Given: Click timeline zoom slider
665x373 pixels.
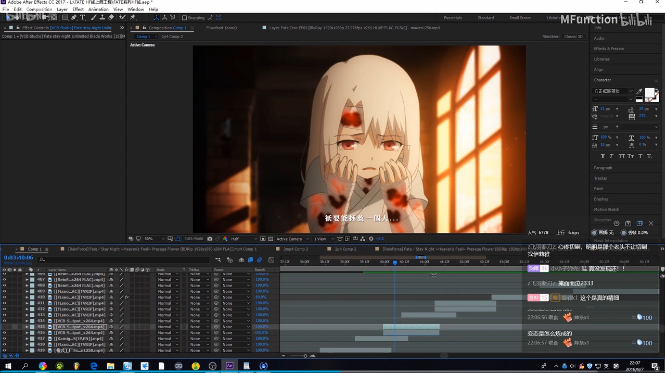Looking at the screenshot, I should coord(305,356).
